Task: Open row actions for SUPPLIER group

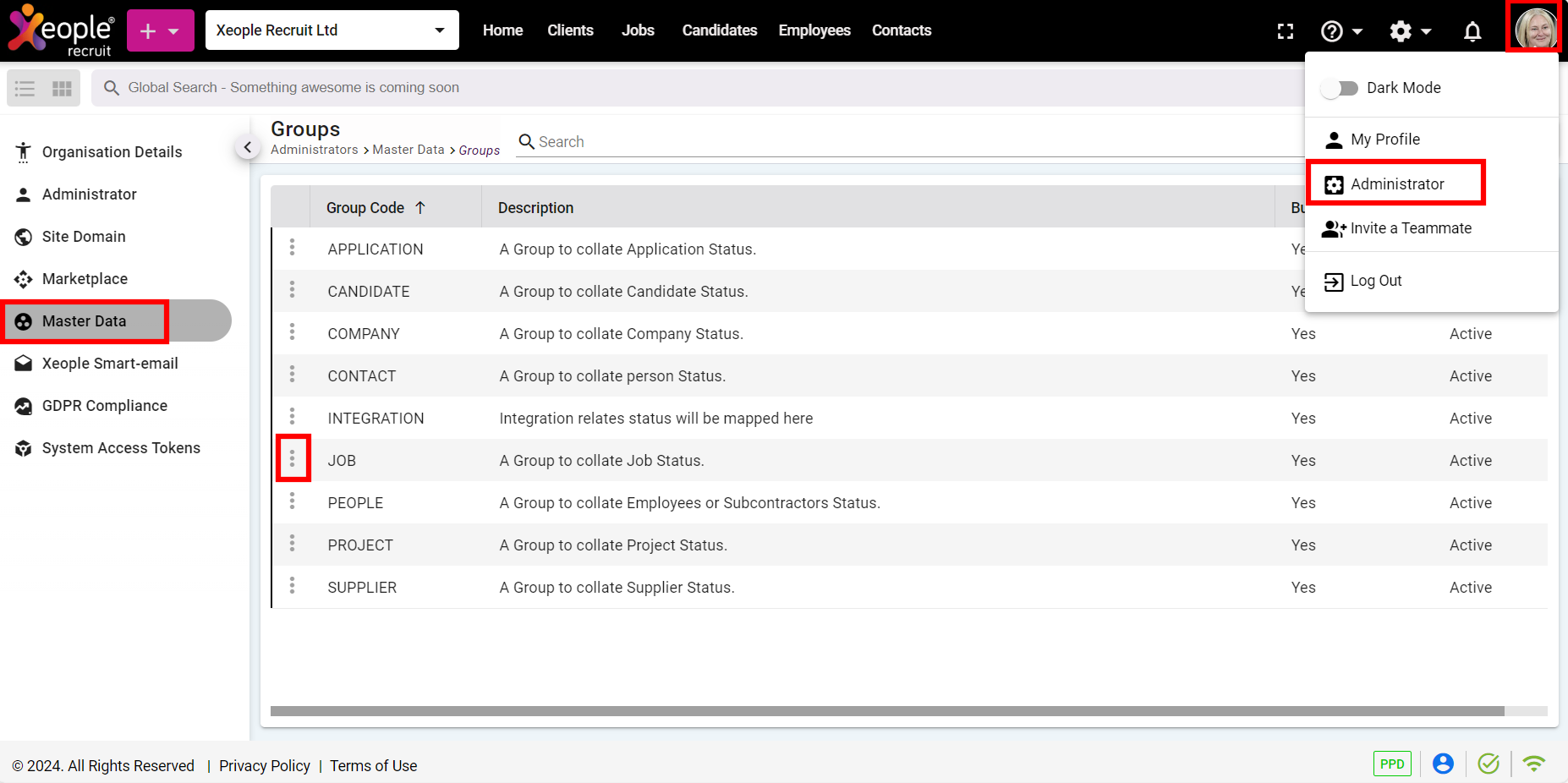Action: 292,585
